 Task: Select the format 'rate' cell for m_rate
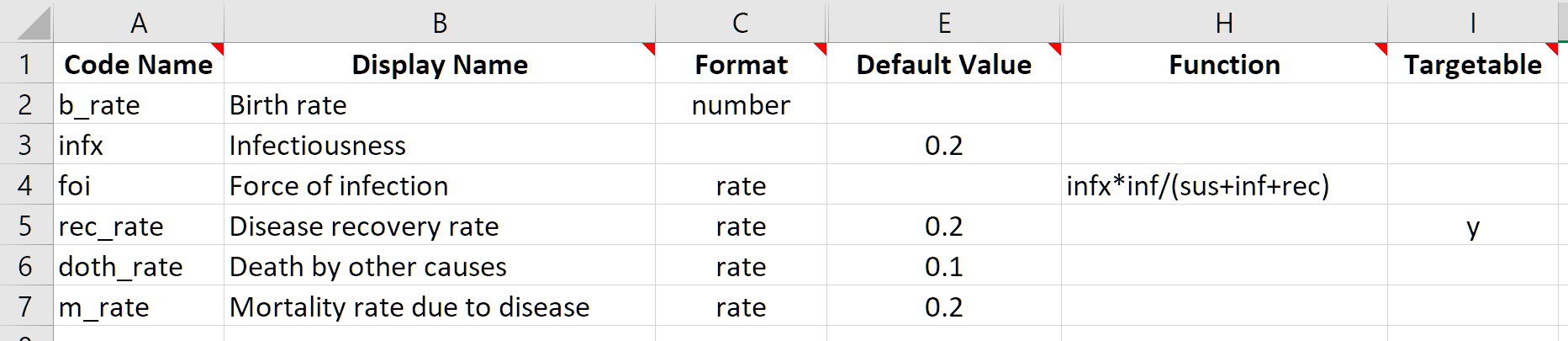click(x=741, y=306)
